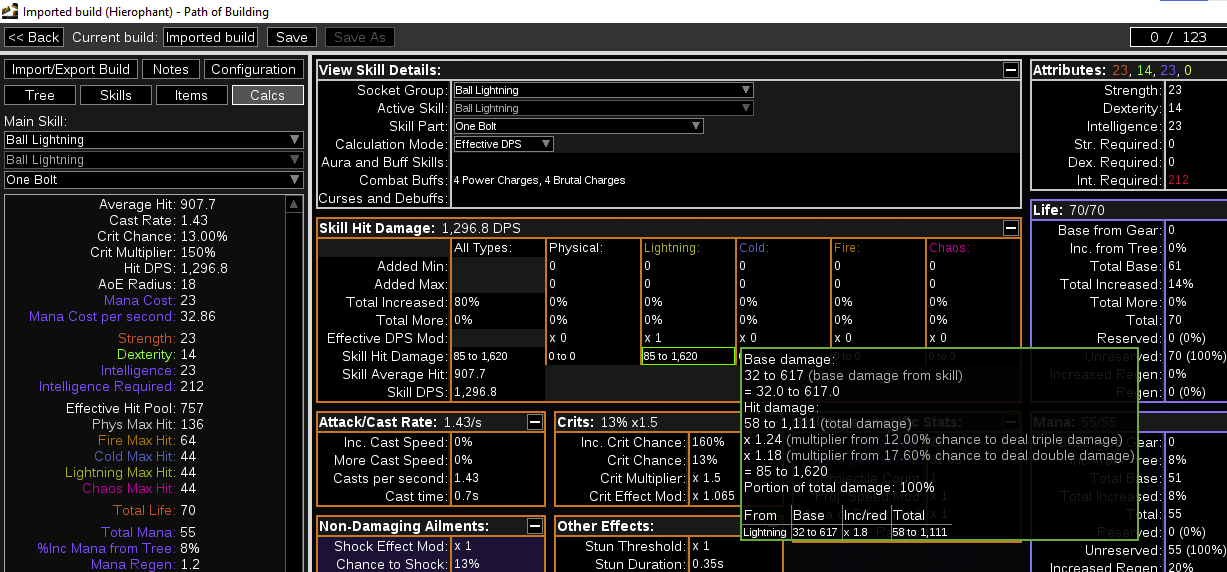Click the Life Total Base 61 value
The image size is (1227, 572).
coord(1173,266)
